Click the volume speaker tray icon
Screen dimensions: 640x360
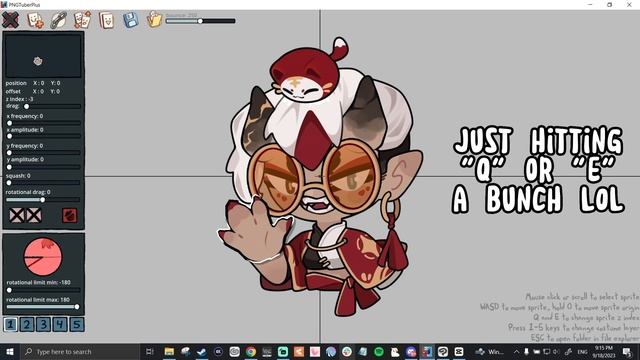(556, 351)
